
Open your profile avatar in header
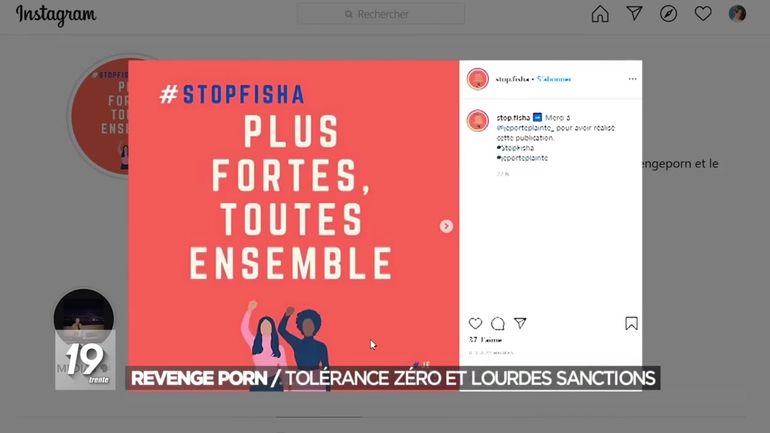[737, 14]
